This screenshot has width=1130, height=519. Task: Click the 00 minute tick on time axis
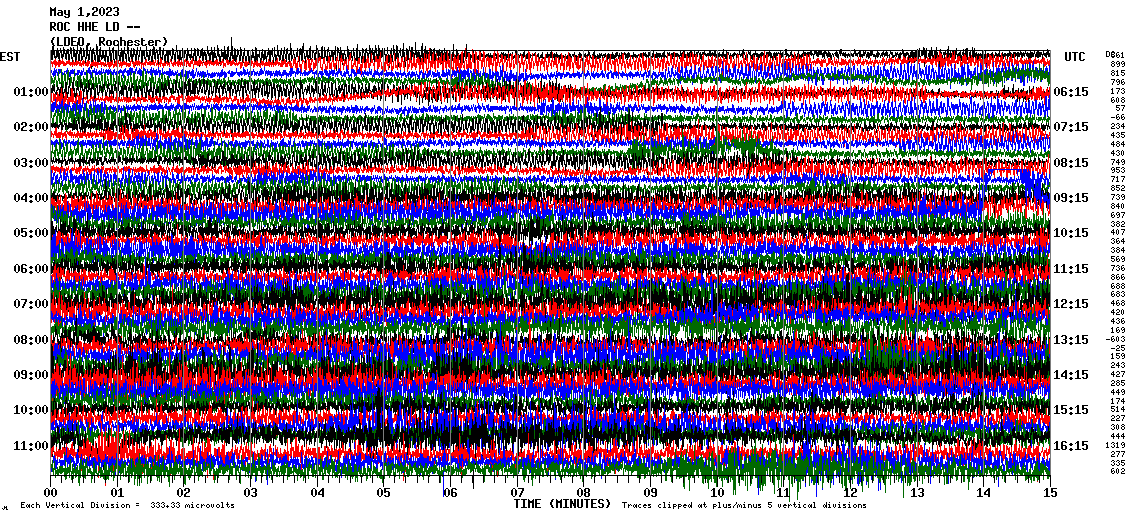[51, 493]
